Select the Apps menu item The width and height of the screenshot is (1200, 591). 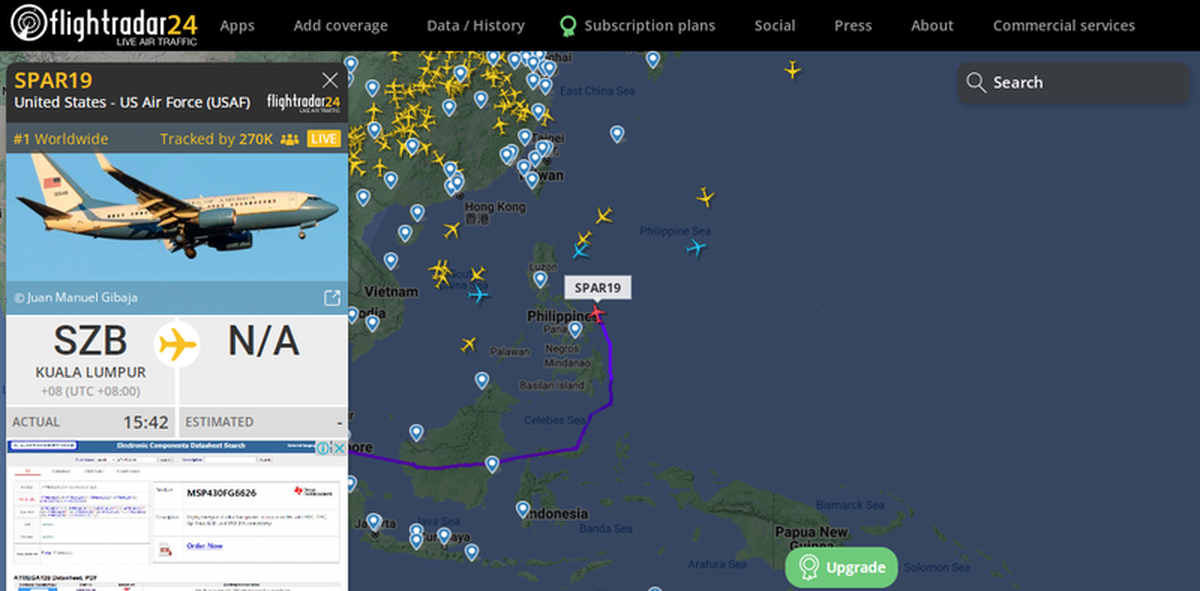(x=237, y=25)
